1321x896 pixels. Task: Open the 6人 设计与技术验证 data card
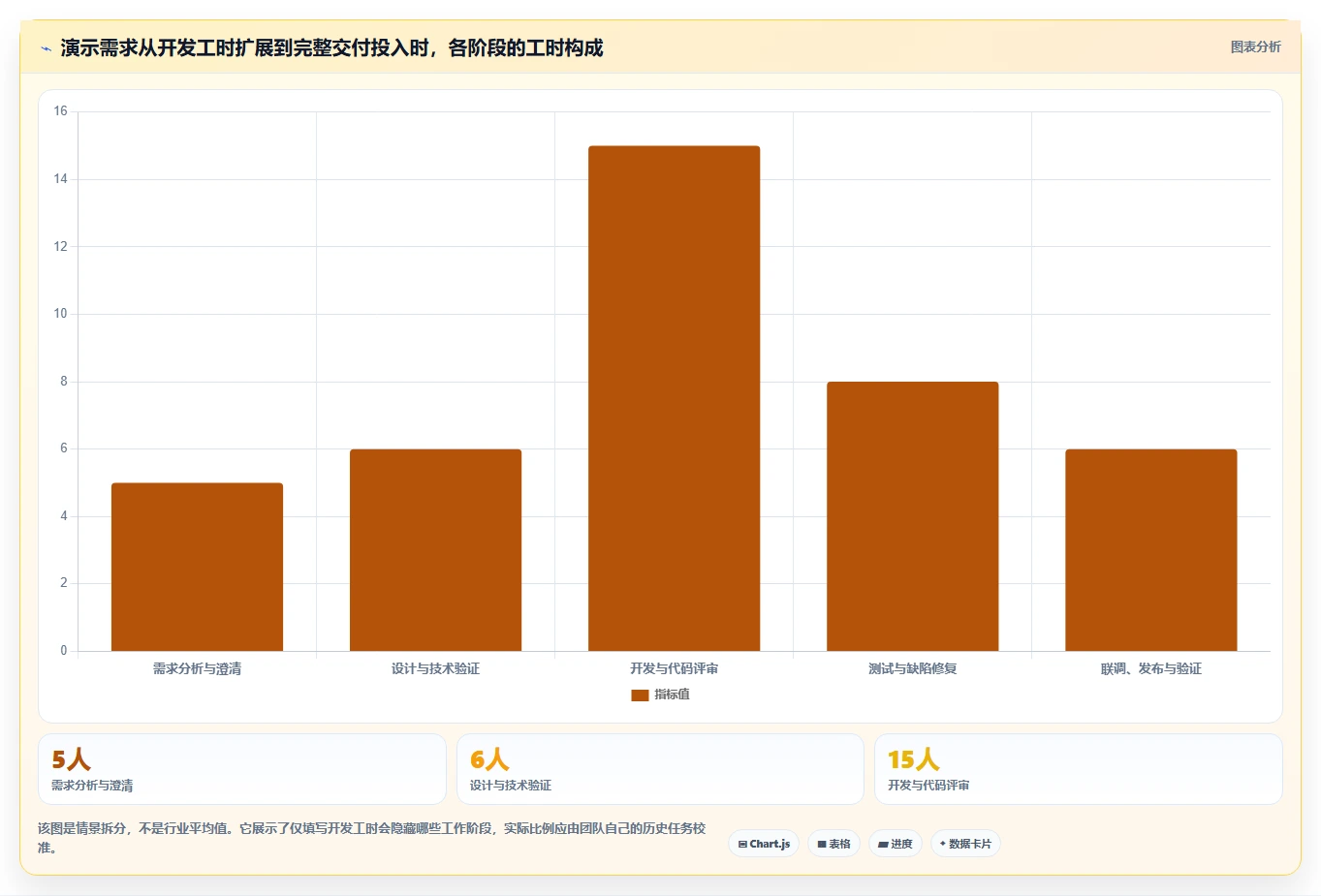tap(660, 769)
